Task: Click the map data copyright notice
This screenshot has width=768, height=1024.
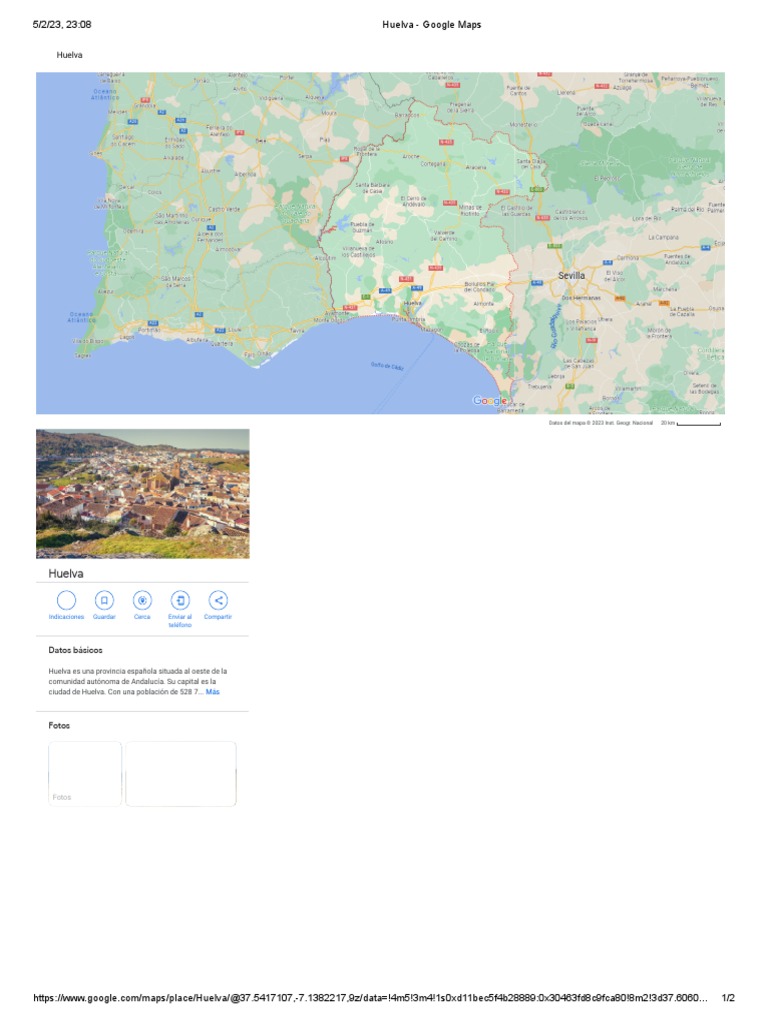Action: pos(601,423)
